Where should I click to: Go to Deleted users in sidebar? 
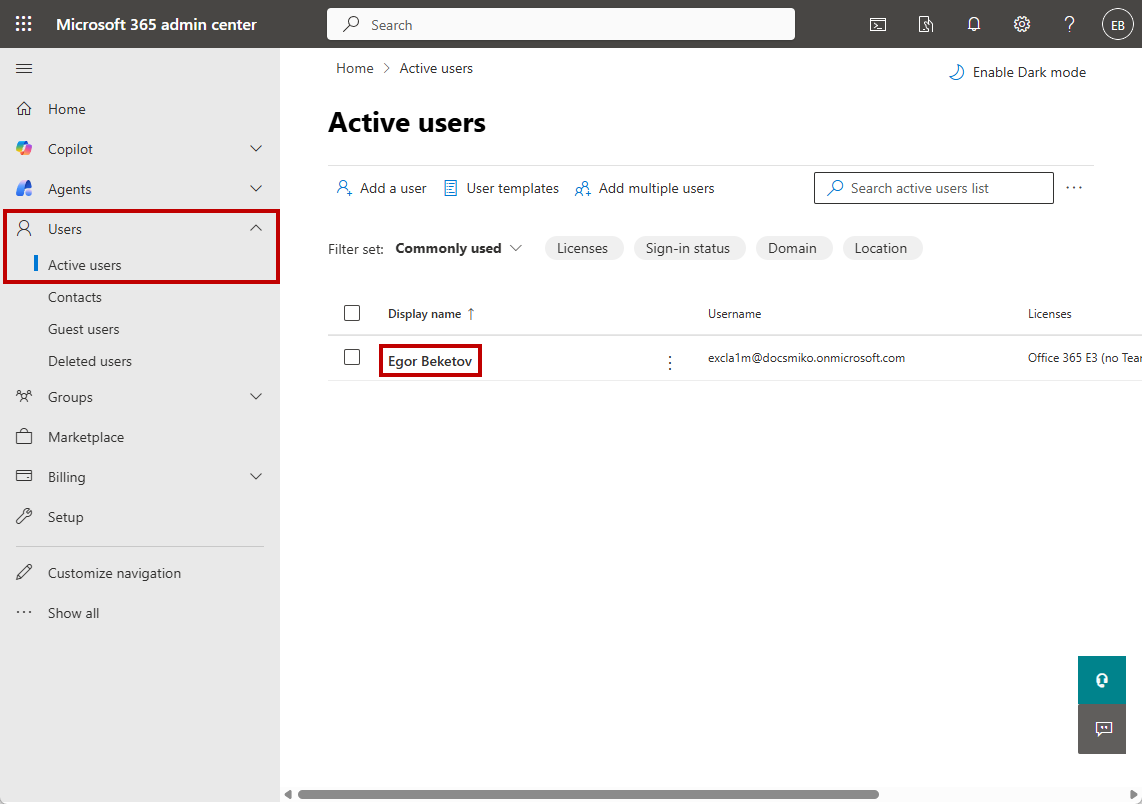90,361
